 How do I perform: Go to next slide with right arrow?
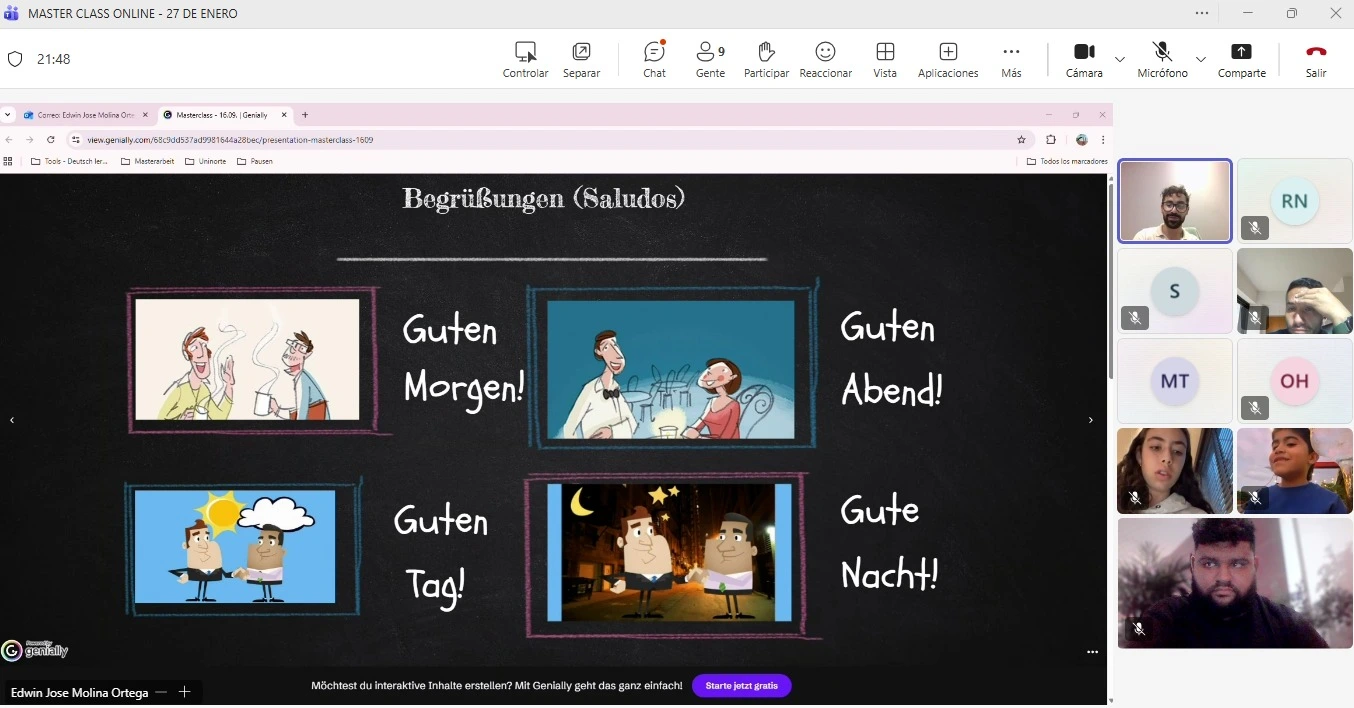coord(1091,421)
